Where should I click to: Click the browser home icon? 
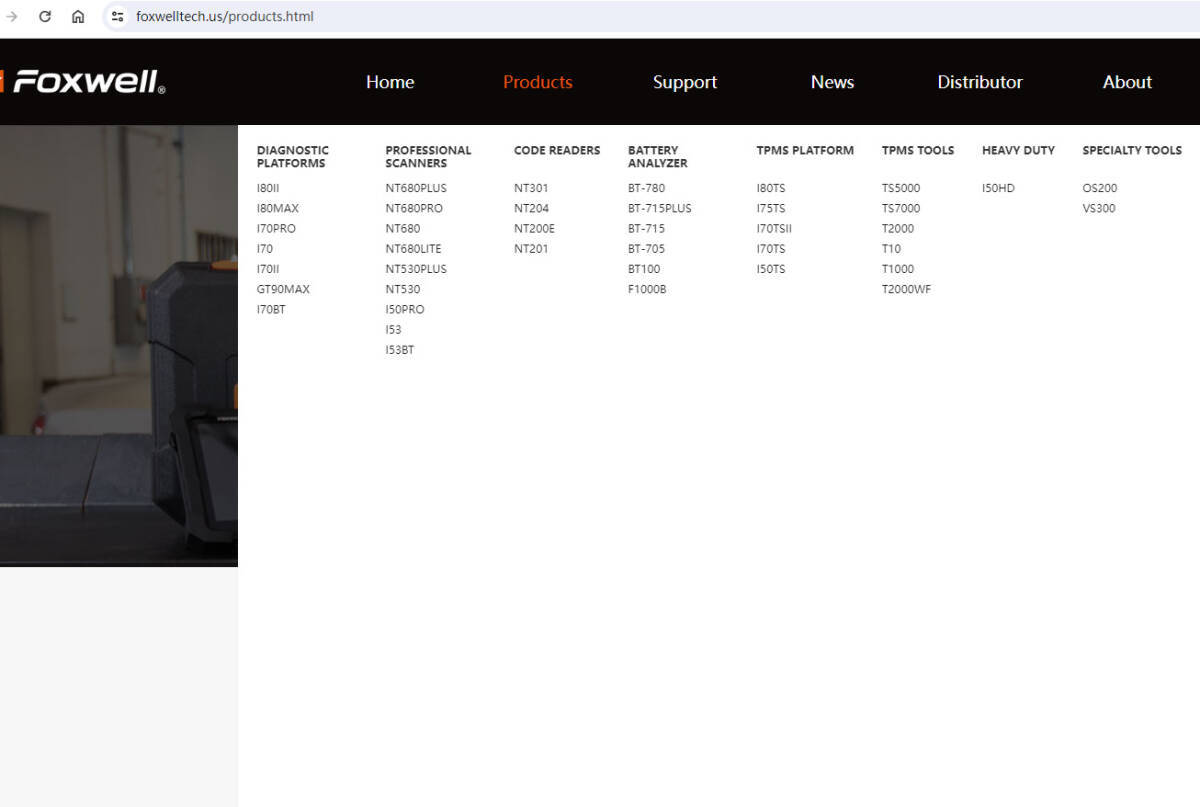78,16
